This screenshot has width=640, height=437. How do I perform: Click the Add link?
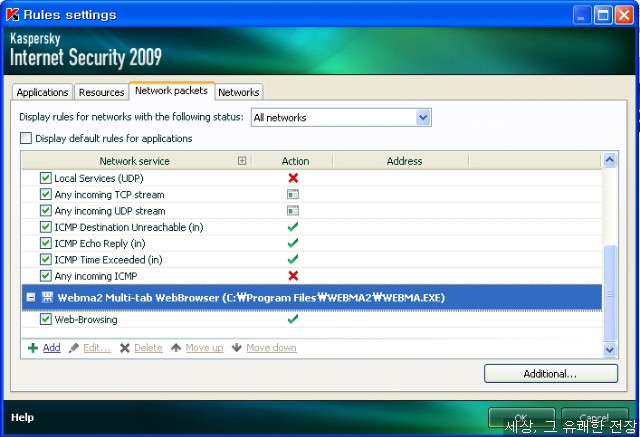[x=51, y=348]
